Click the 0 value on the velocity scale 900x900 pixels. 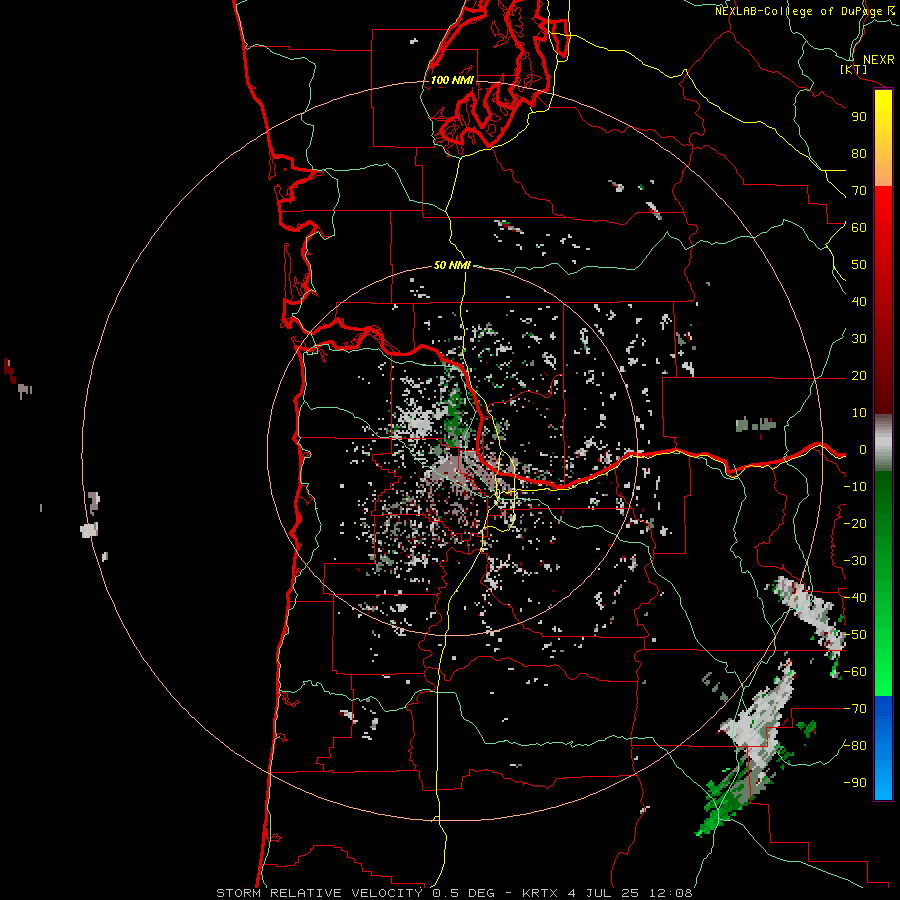tap(862, 449)
